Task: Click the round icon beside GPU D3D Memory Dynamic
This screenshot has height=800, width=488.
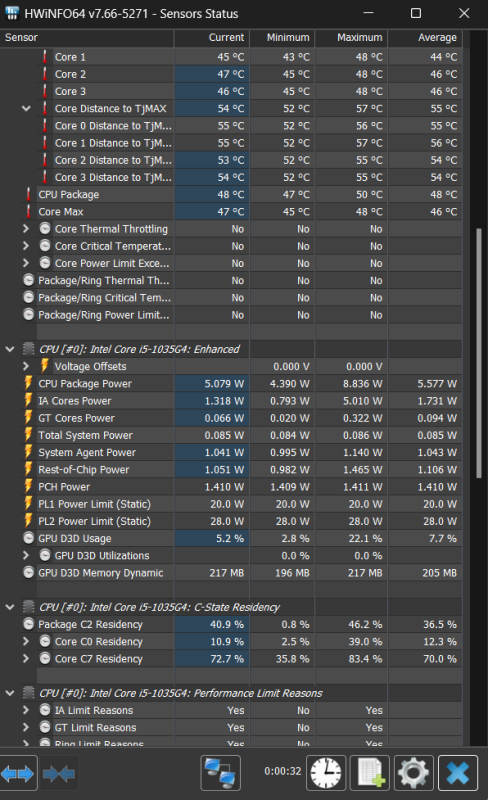Action: 29,572
